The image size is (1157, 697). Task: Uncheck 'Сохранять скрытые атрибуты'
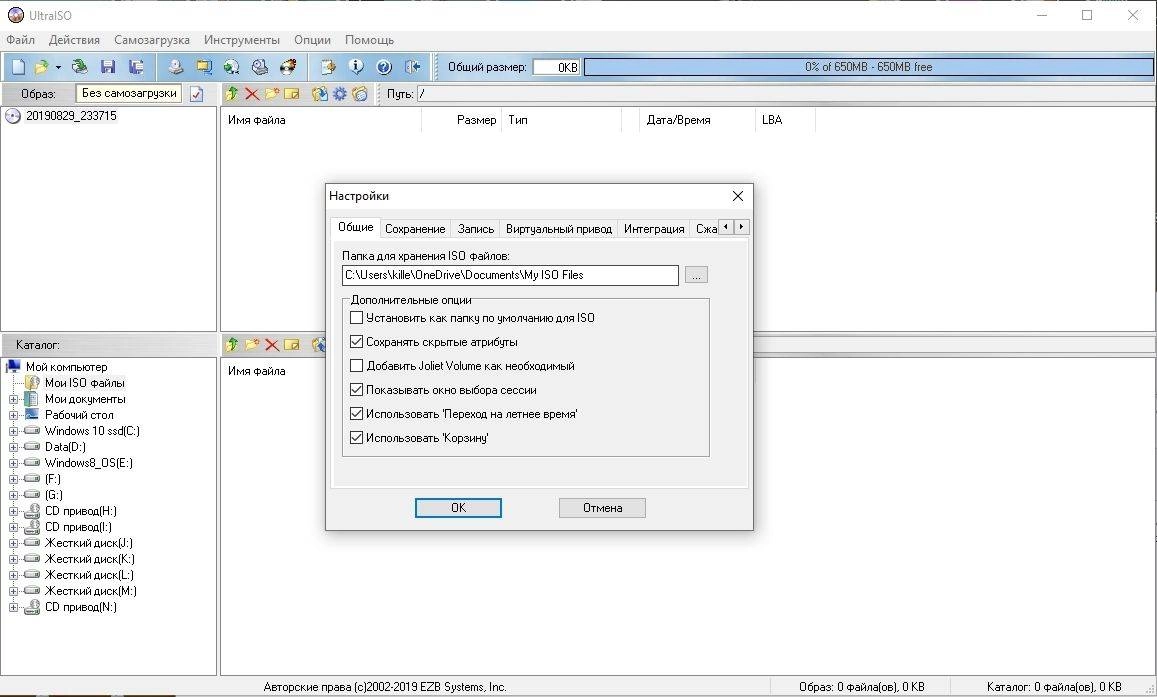[356, 341]
